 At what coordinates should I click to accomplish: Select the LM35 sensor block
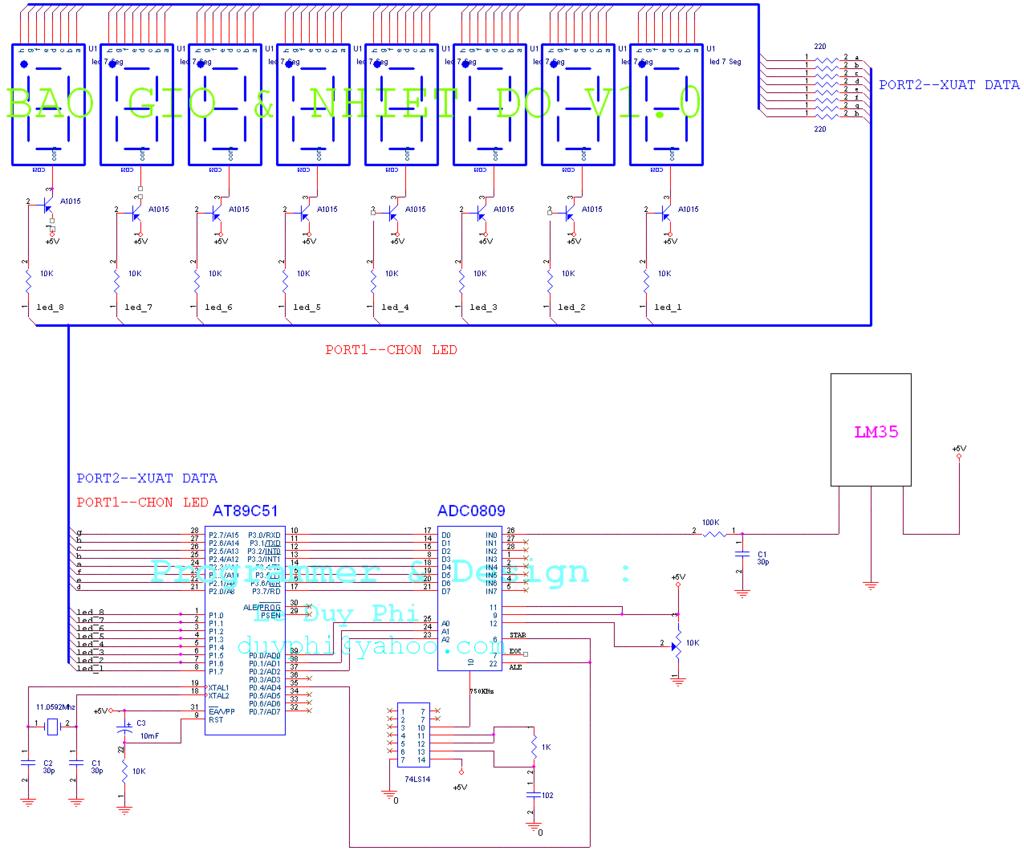tap(871, 430)
